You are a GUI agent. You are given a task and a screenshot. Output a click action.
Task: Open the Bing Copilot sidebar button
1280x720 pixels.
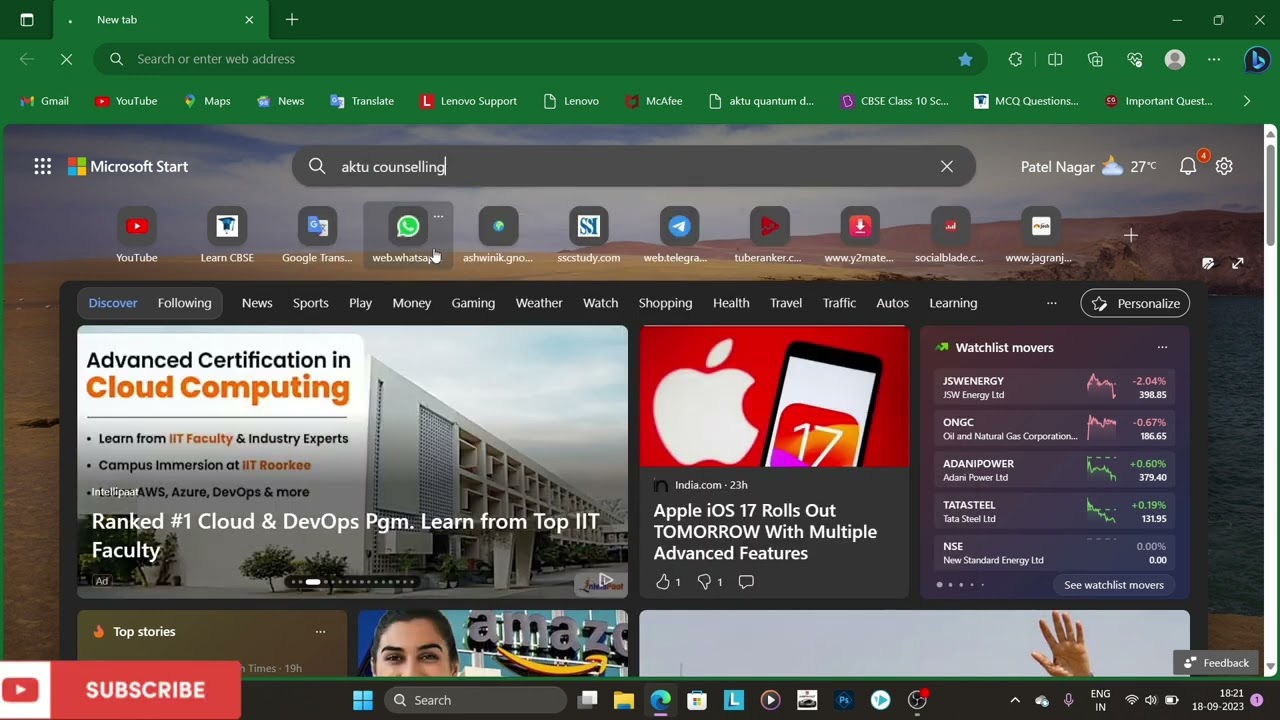(x=1257, y=60)
